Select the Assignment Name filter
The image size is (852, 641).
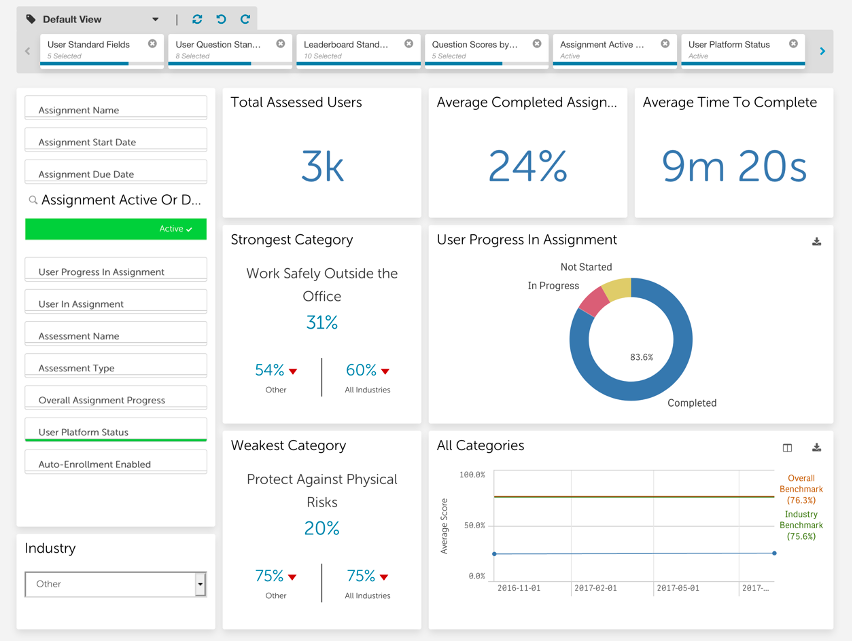pyautogui.click(x=116, y=108)
